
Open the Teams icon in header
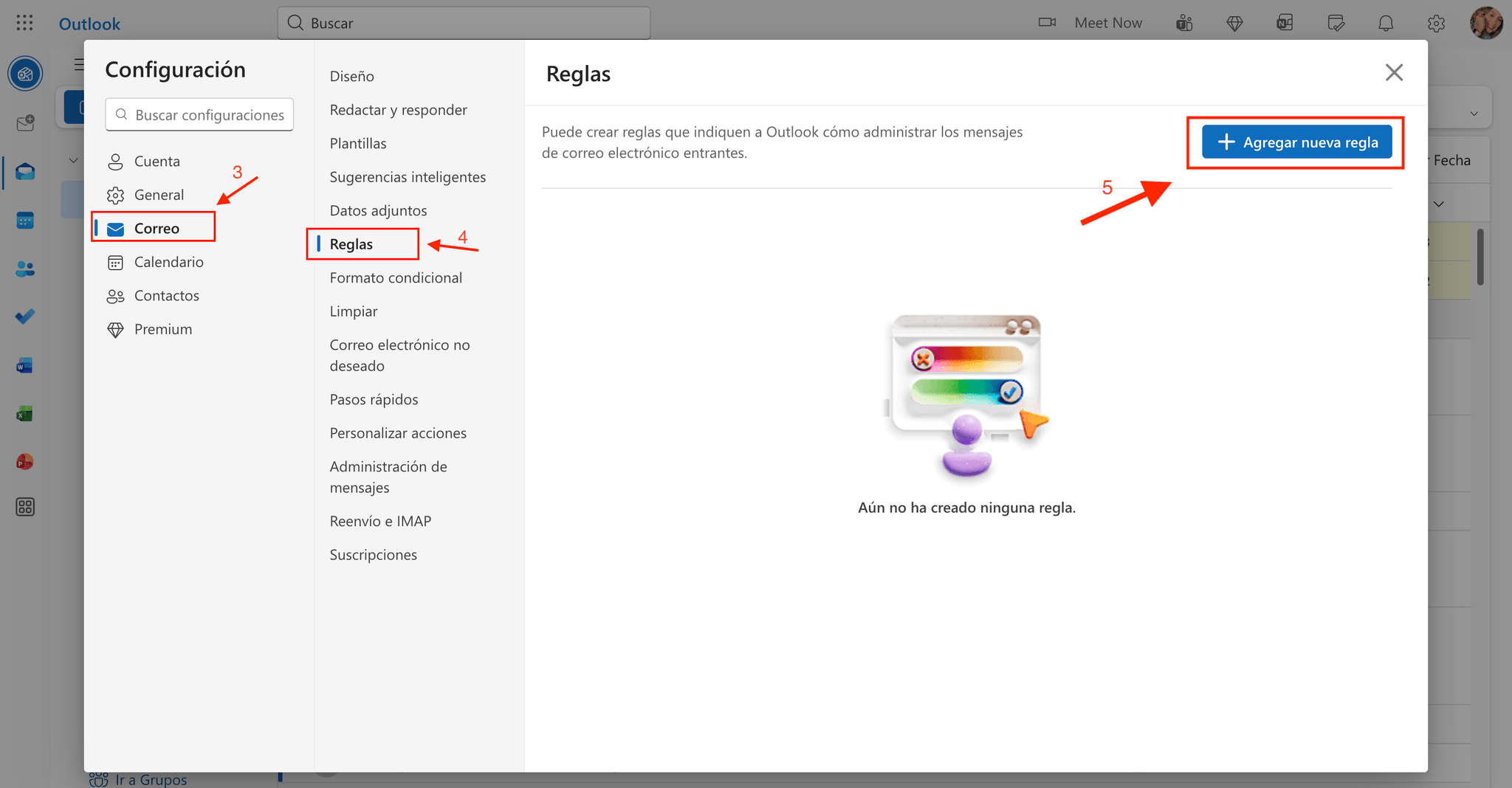1184,23
